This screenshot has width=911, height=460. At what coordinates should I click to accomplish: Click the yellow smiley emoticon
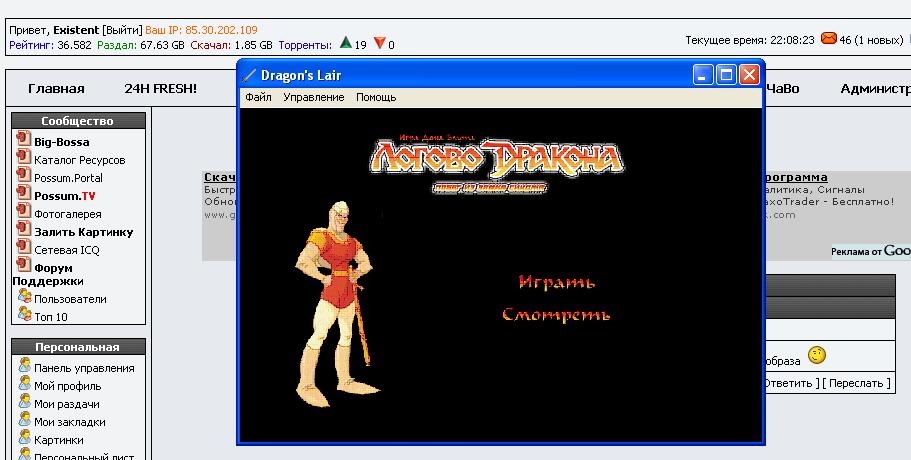pos(816,355)
